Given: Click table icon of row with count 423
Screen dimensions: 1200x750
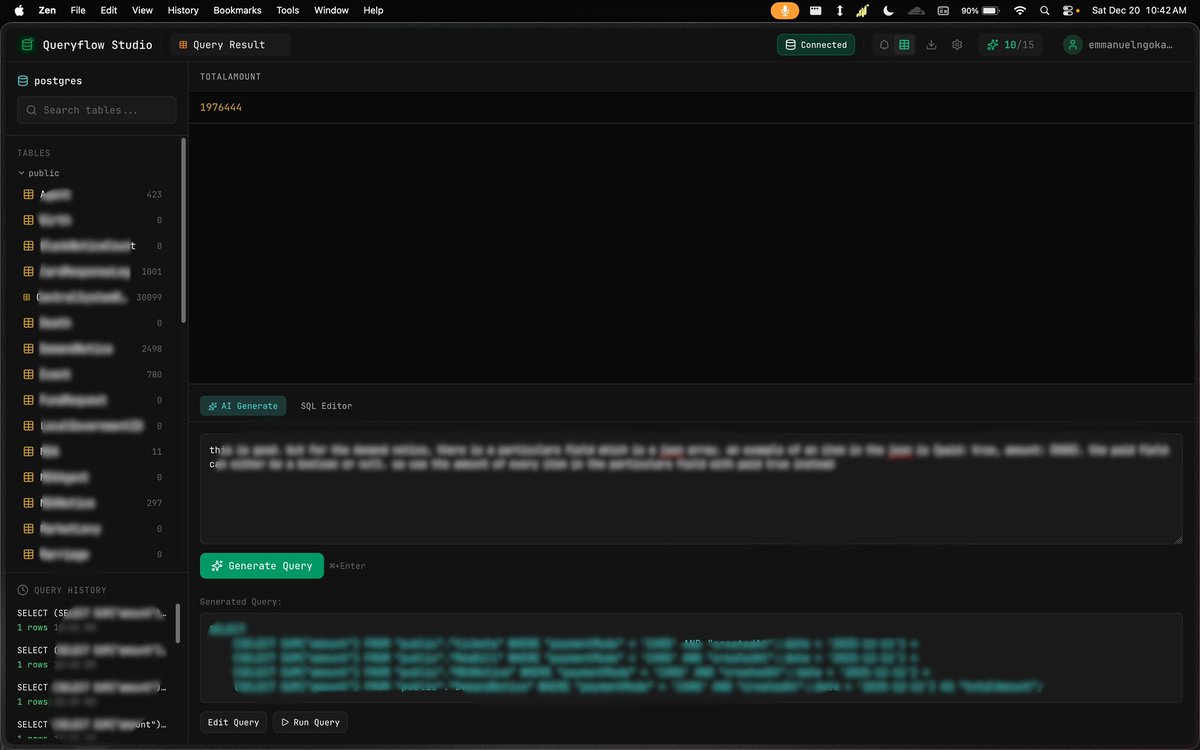Looking at the screenshot, I should tap(29, 195).
